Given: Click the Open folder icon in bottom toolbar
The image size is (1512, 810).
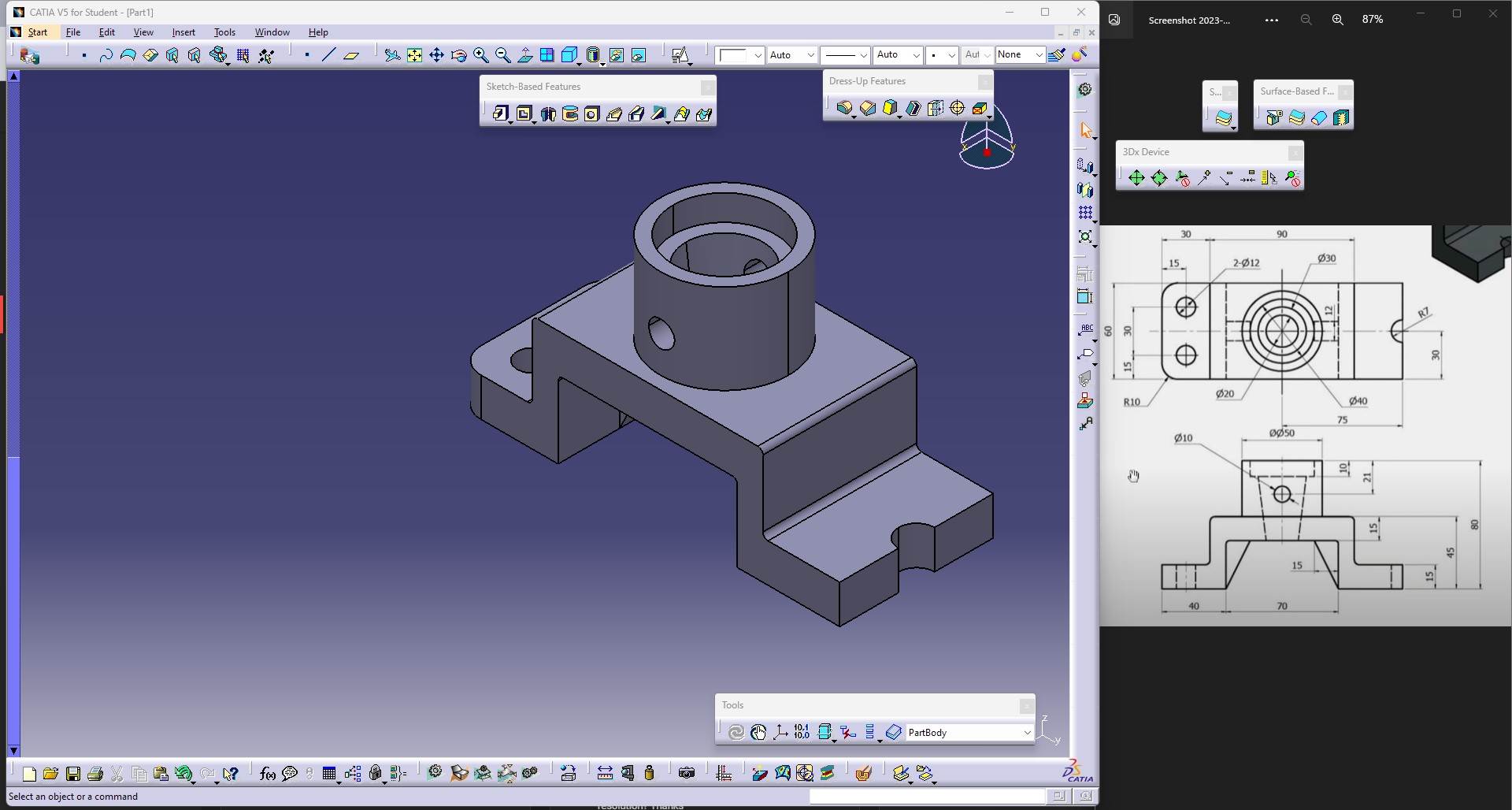Looking at the screenshot, I should [x=50, y=774].
